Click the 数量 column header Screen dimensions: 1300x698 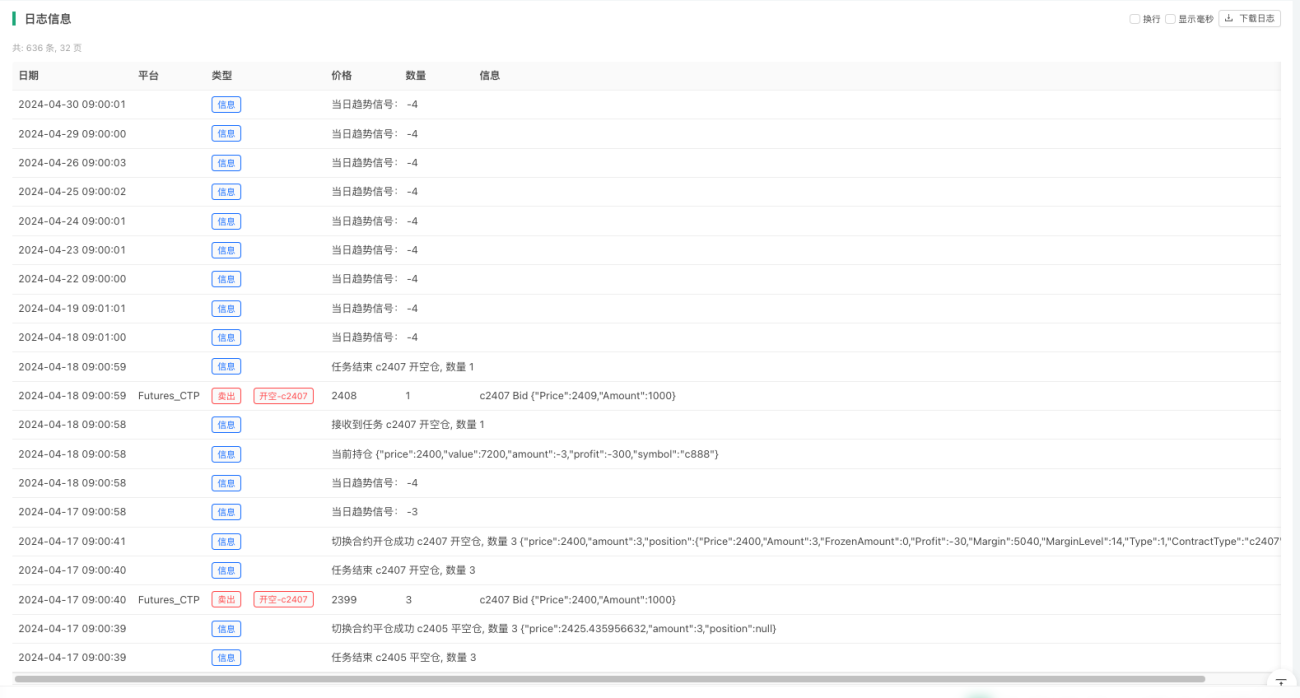click(416, 76)
